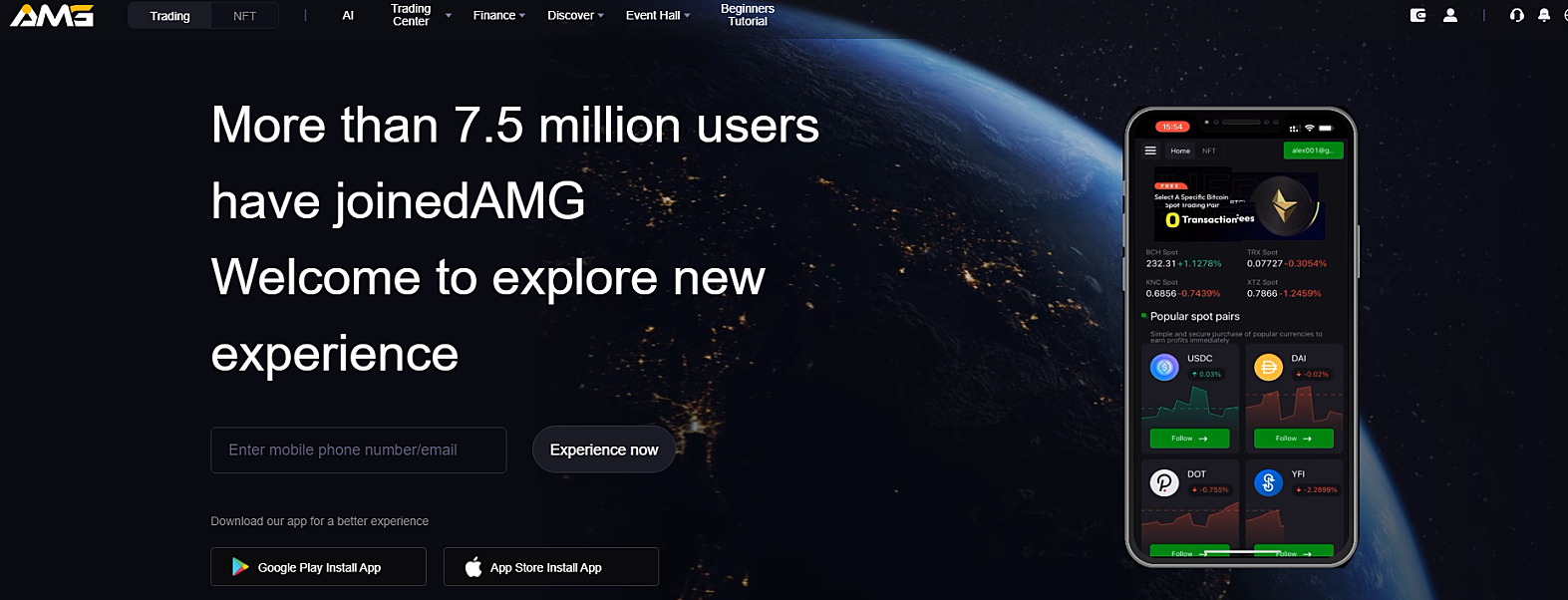Click the phone mockup hamburger menu icon
1568x600 pixels.
point(1150,150)
